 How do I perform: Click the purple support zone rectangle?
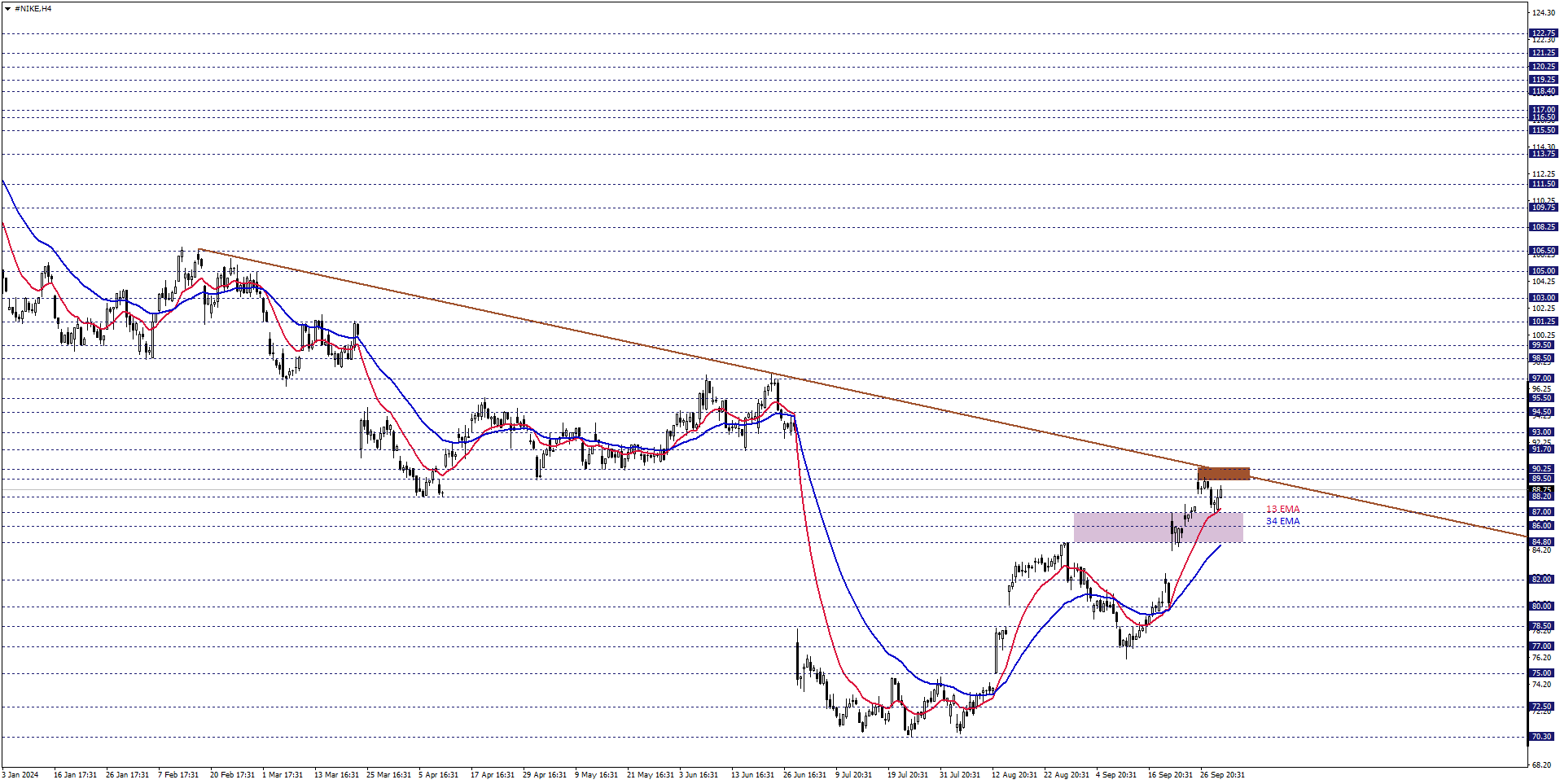1158,527
